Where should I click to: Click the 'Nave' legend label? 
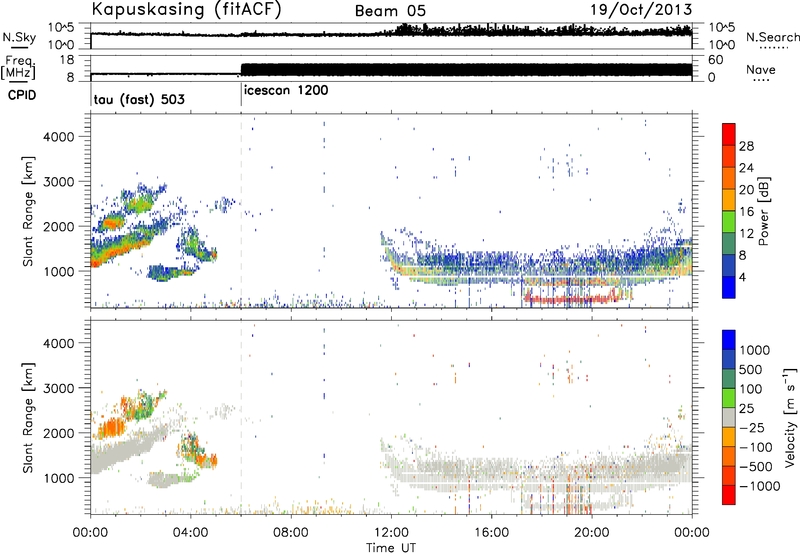click(761, 69)
